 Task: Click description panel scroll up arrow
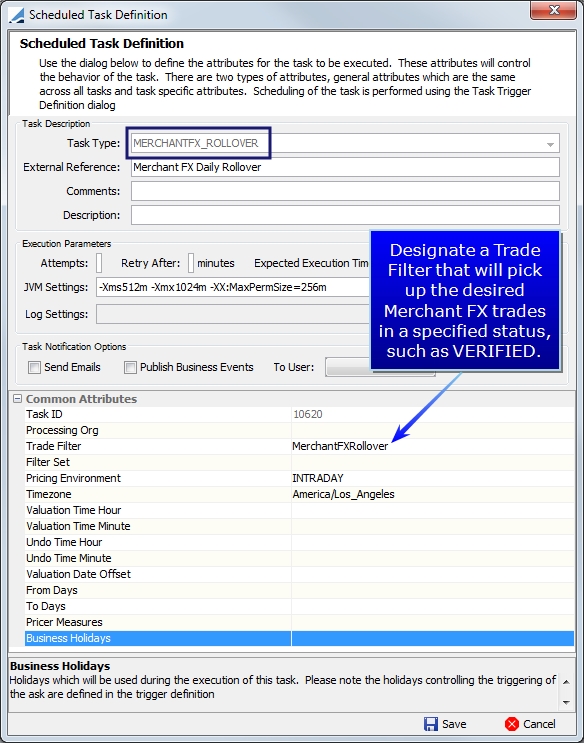(x=566, y=682)
